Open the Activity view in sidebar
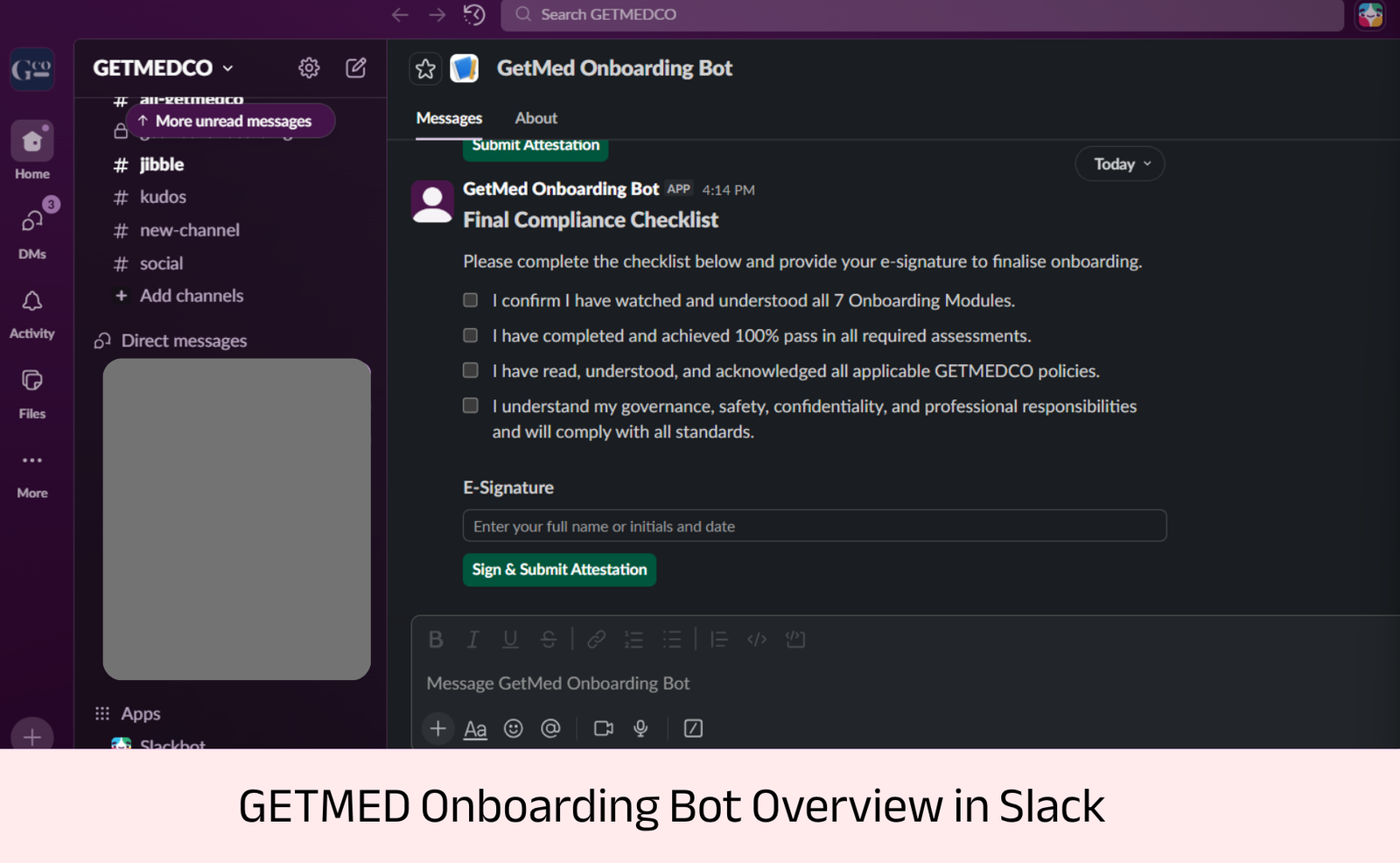Viewport: 1400px width, 863px height. 32,313
